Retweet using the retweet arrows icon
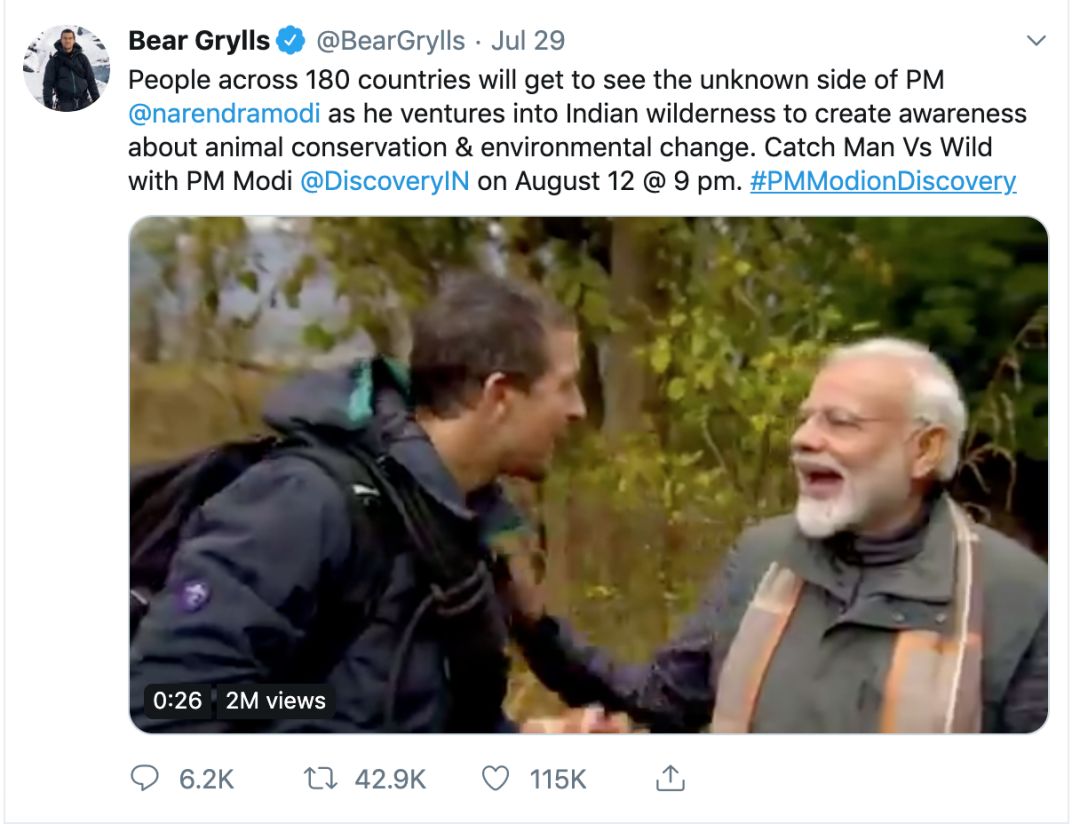Screen dimensions: 1080x824 [320, 779]
